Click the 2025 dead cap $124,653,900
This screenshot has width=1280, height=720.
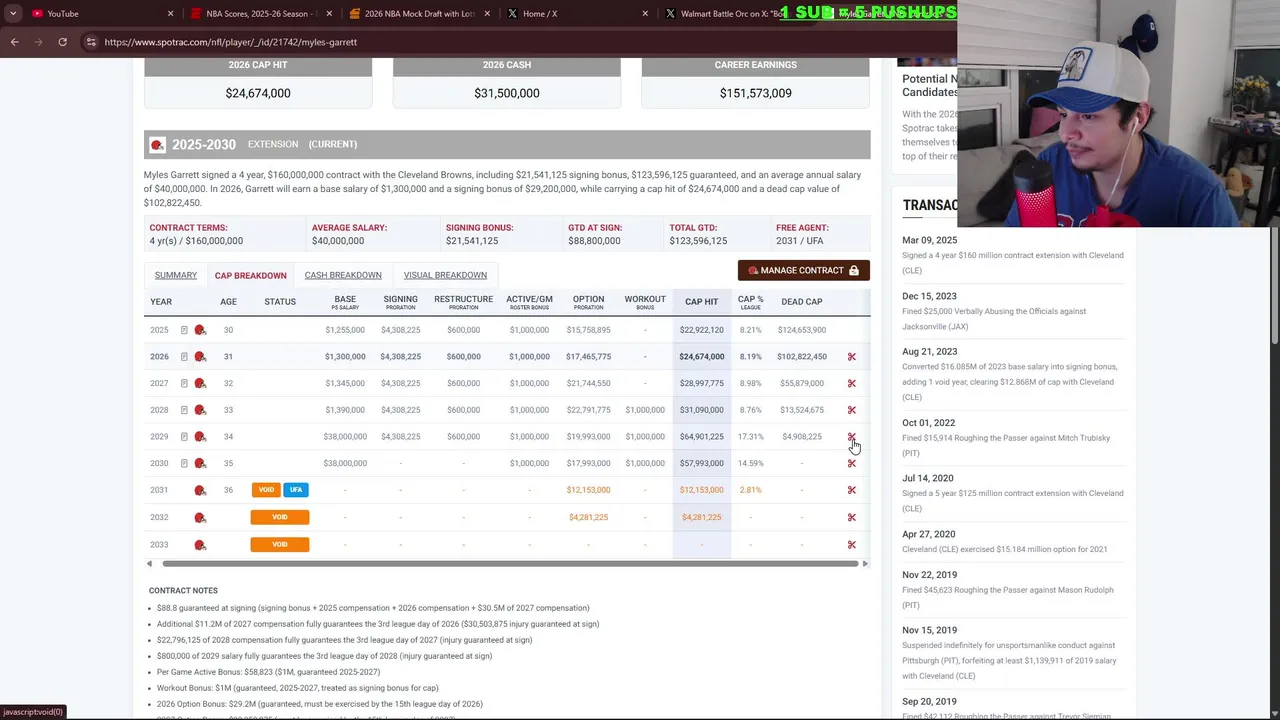802,330
